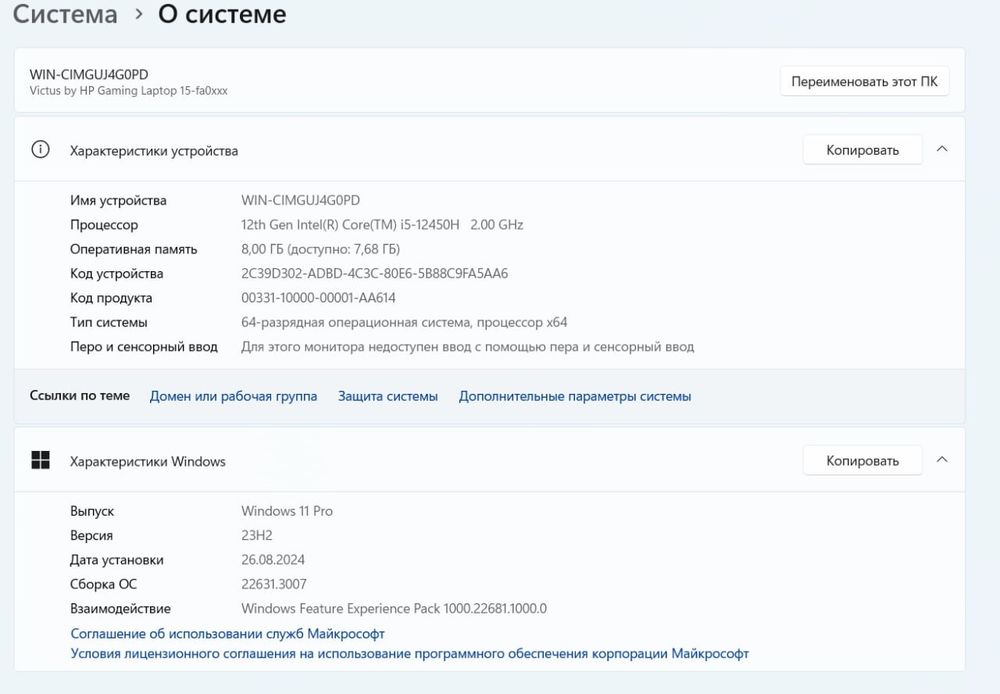The width and height of the screenshot is (1000, 694).
Task: Collapse the Характеристики устройства section chevron
Action: point(942,149)
